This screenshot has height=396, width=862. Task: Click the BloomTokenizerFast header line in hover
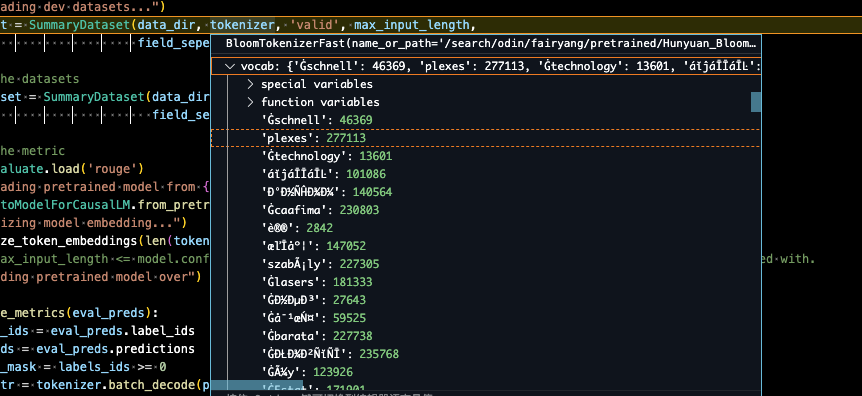tap(490, 43)
